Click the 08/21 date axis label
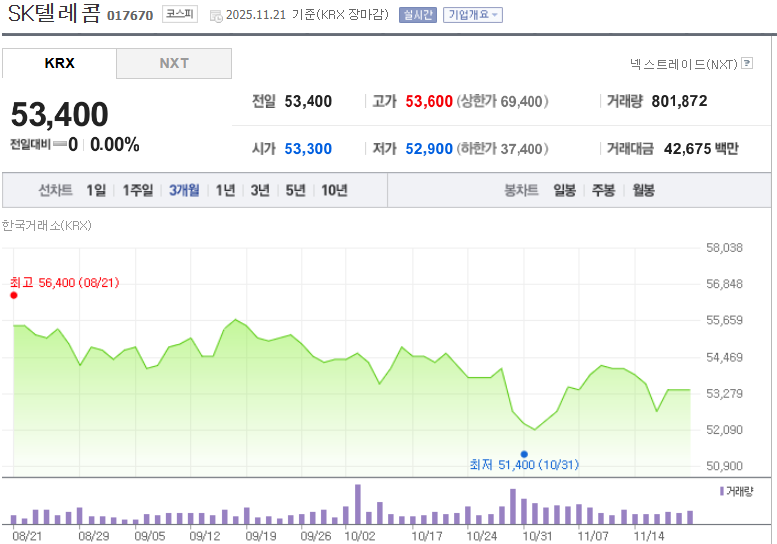777x544 pixels. tap(27, 536)
